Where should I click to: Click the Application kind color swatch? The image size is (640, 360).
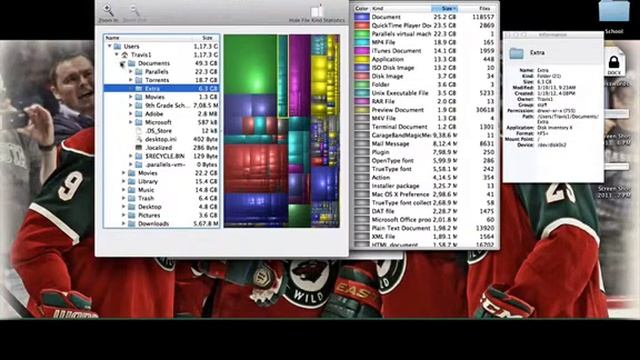pos(362,59)
